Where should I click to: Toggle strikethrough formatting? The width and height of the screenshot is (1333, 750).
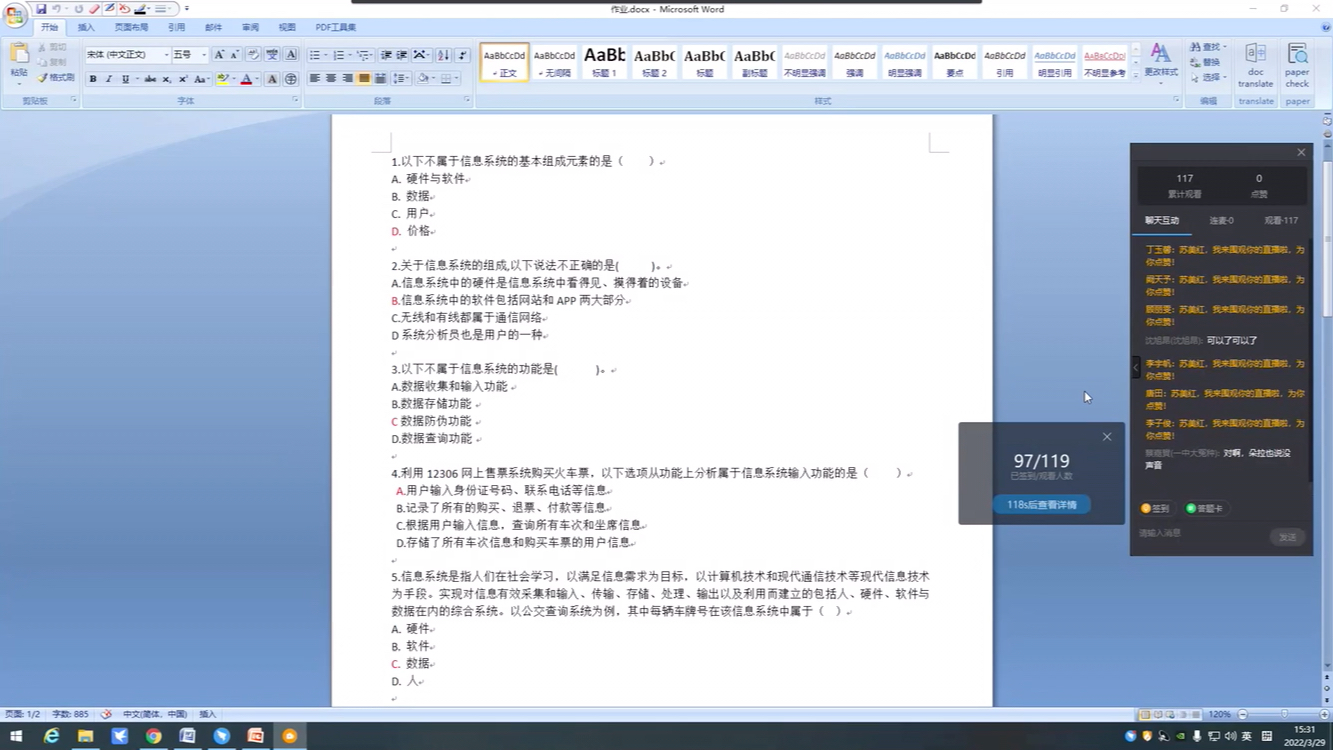pos(150,79)
